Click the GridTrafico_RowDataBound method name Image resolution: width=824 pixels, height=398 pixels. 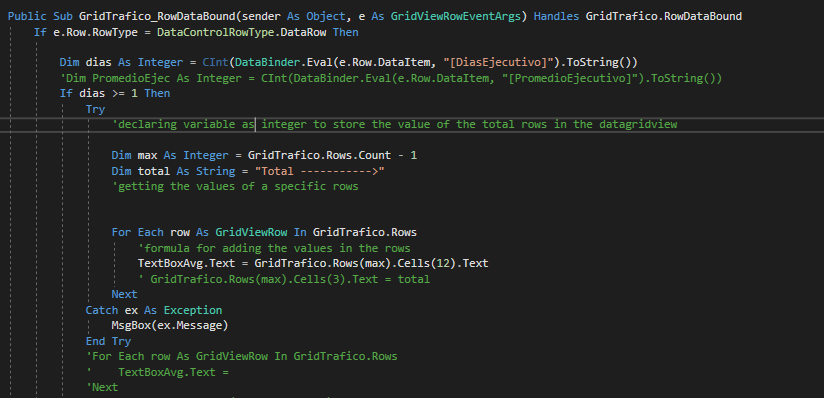pyautogui.click(x=157, y=16)
